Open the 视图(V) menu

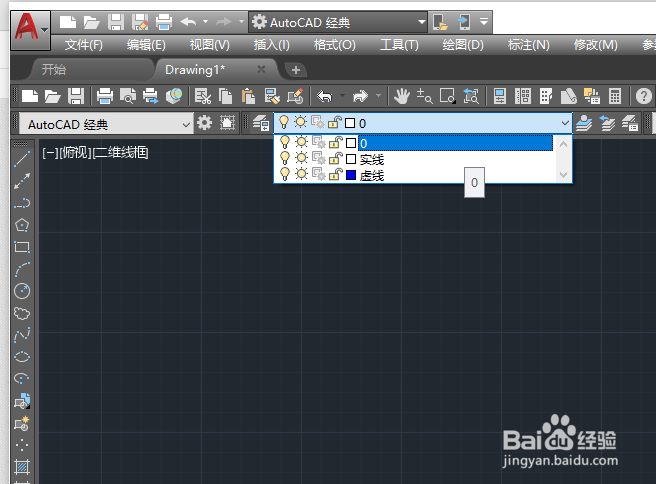coord(210,45)
